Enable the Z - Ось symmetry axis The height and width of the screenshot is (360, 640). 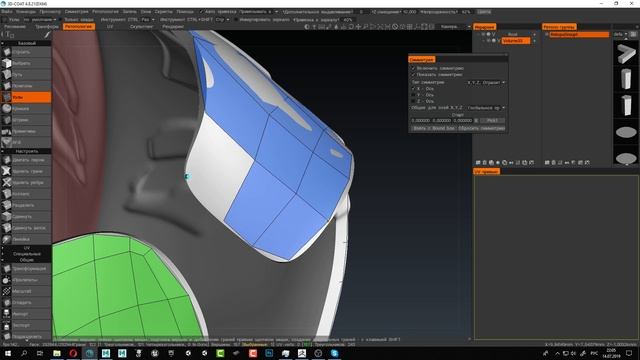(413, 101)
